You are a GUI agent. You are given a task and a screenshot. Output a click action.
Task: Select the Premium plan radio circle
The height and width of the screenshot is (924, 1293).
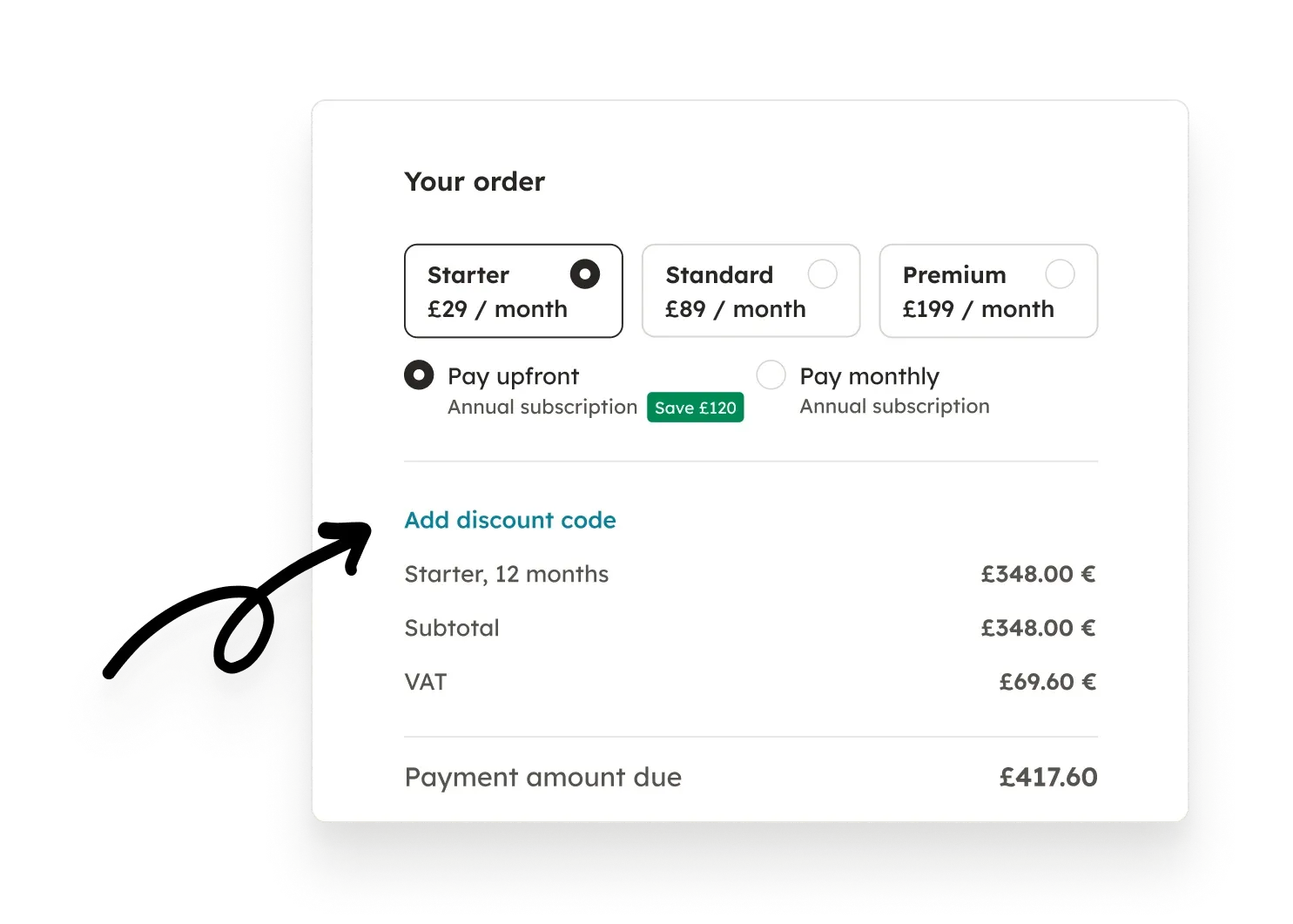(1060, 274)
